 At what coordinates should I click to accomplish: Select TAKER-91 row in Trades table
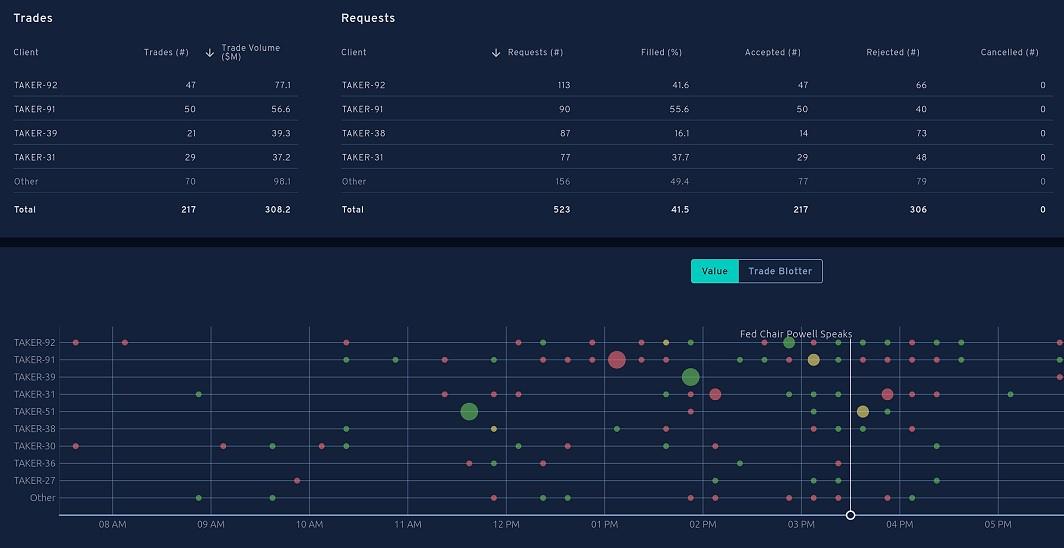point(155,109)
